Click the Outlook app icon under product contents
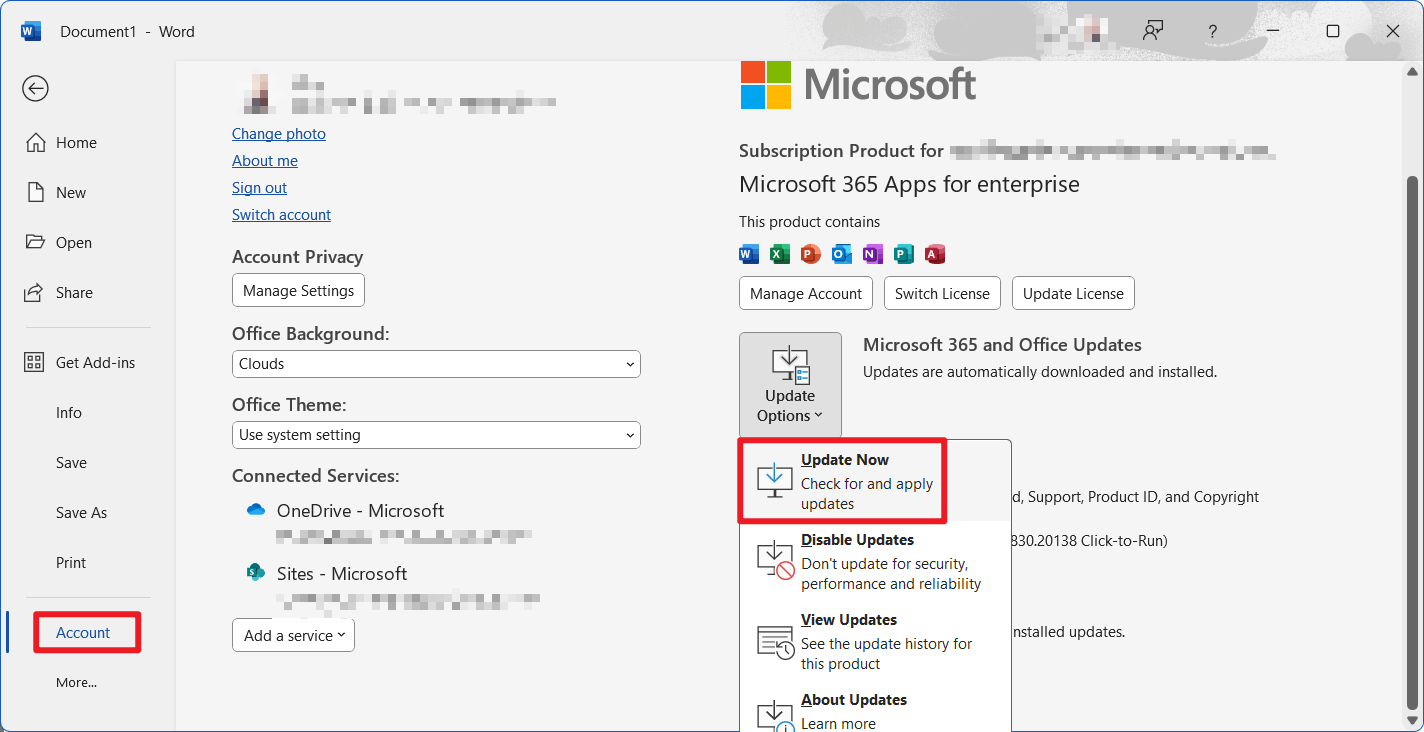The image size is (1424, 732). coord(842,254)
